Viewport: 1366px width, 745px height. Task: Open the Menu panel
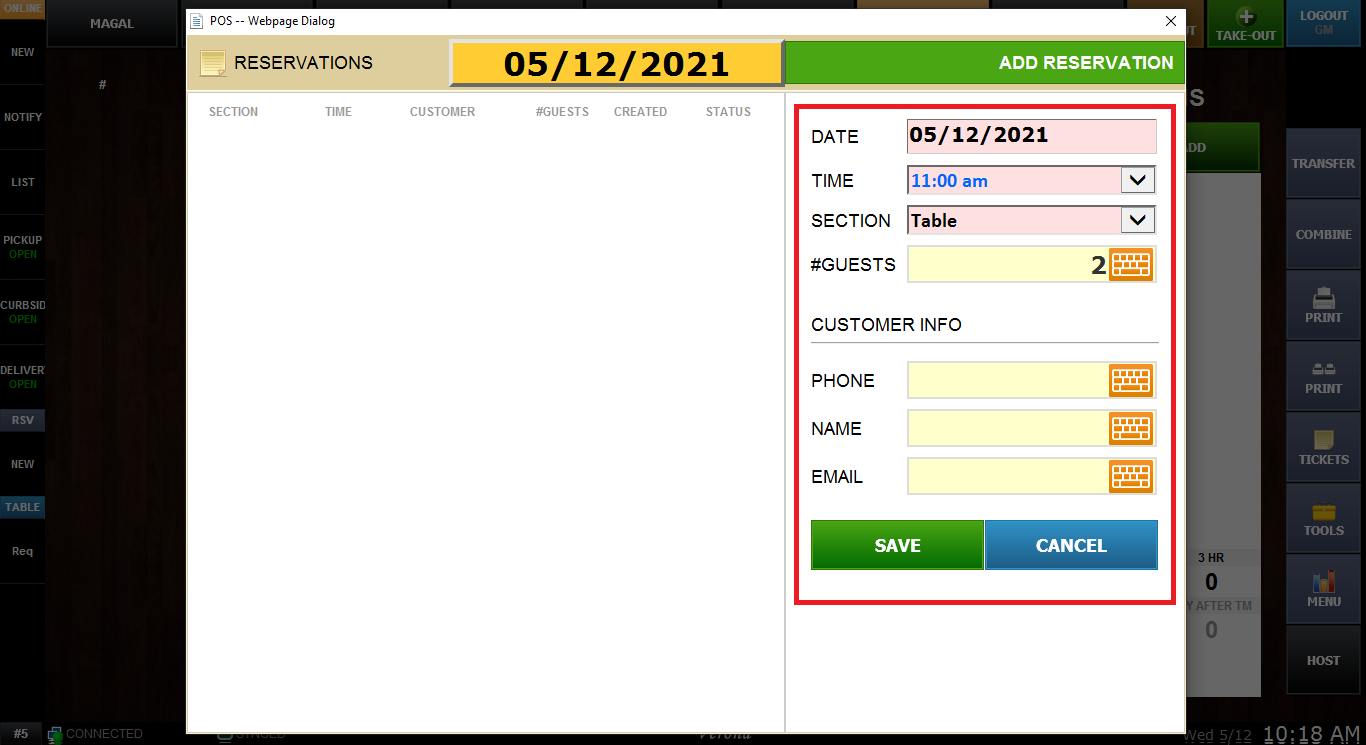point(1323,589)
